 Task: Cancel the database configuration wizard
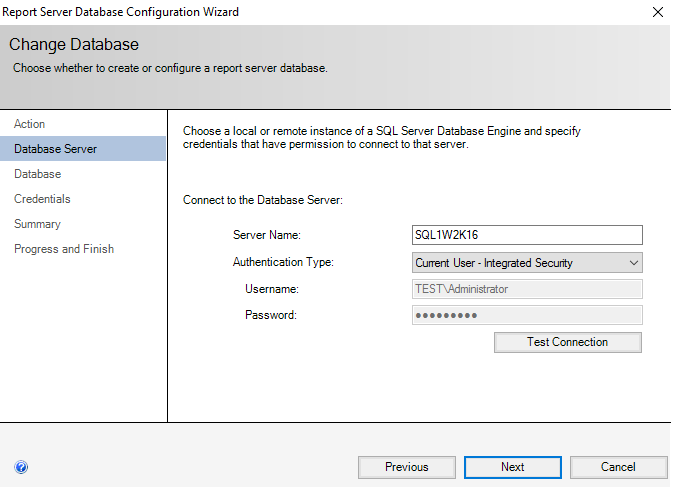coord(618,467)
